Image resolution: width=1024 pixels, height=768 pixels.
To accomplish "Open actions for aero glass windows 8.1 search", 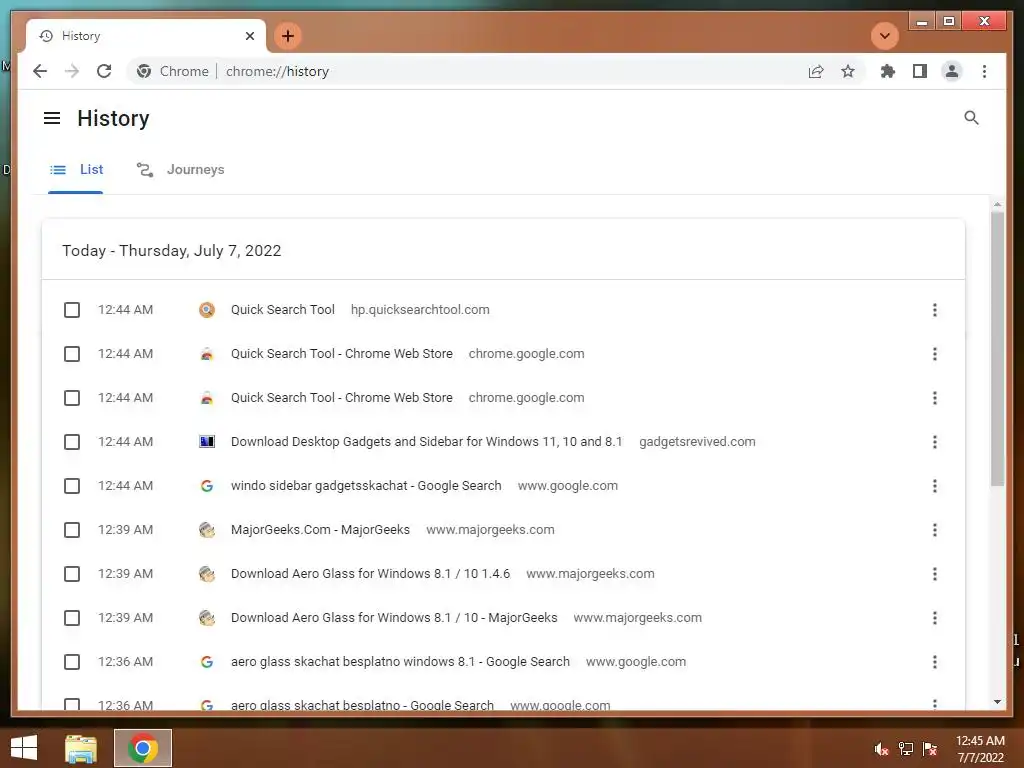I will (x=935, y=662).
